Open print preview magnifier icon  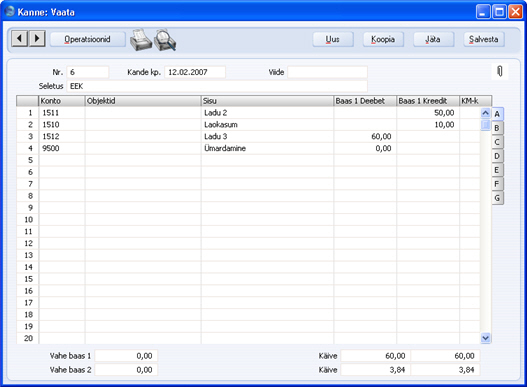pos(165,40)
